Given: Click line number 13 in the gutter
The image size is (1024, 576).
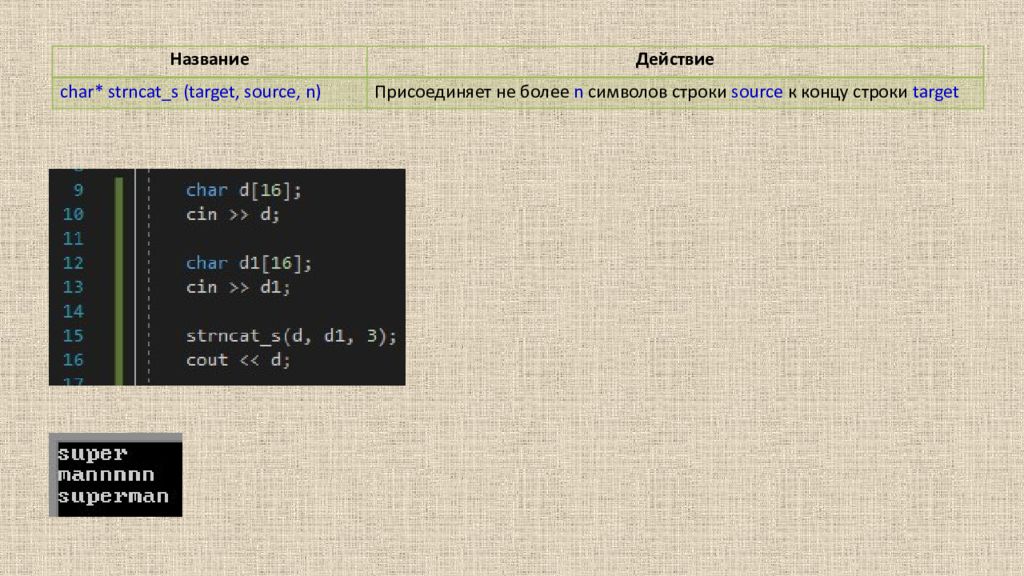Looking at the screenshot, I should pos(73,287).
